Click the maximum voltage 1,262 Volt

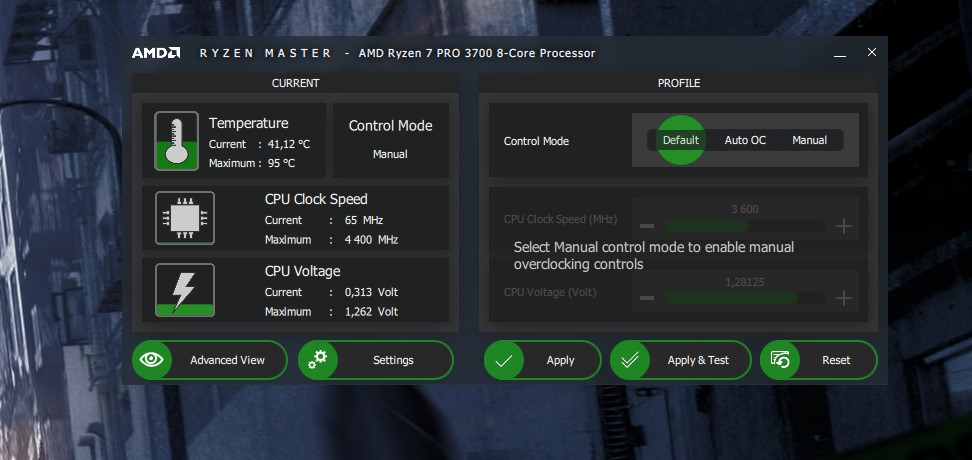coord(371,311)
